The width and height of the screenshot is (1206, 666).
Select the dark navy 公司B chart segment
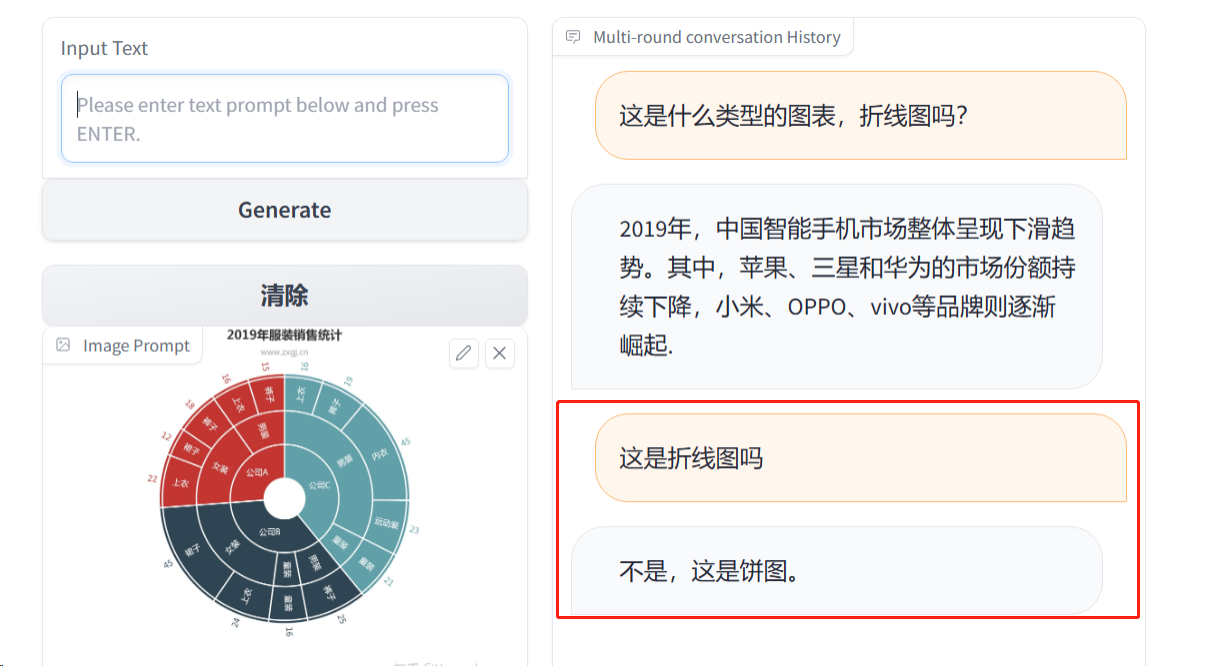coord(268,532)
